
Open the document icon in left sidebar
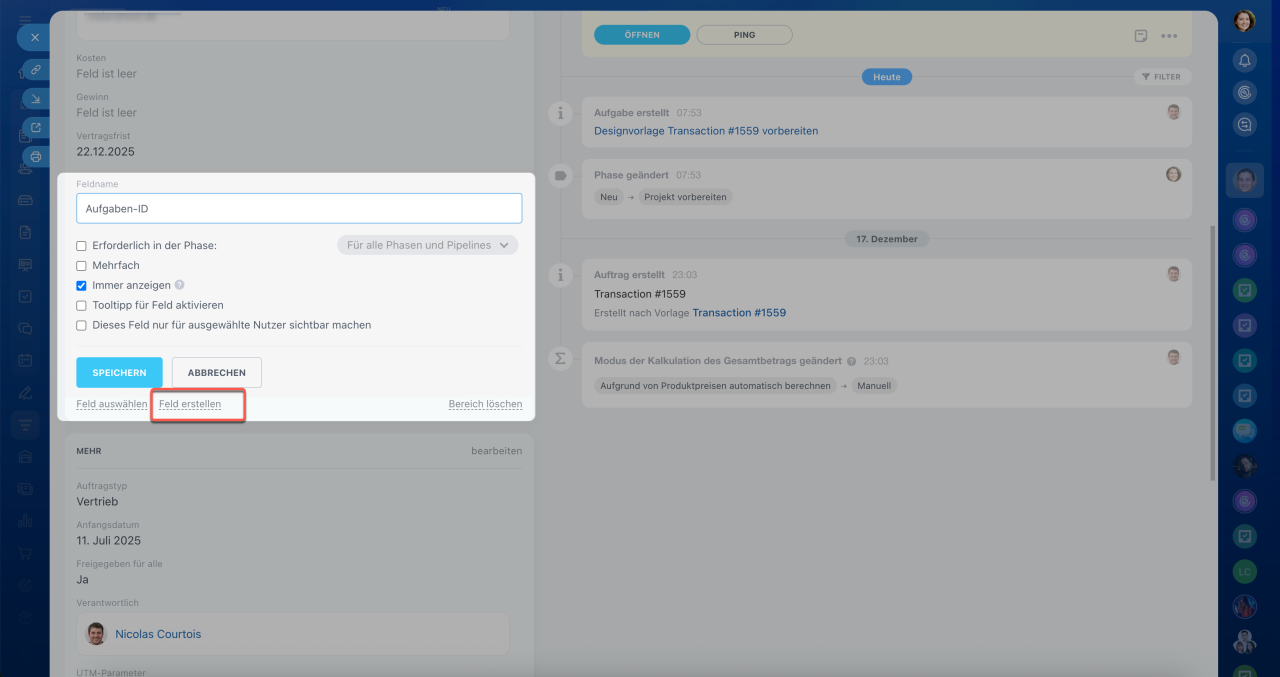coord(25,232)
